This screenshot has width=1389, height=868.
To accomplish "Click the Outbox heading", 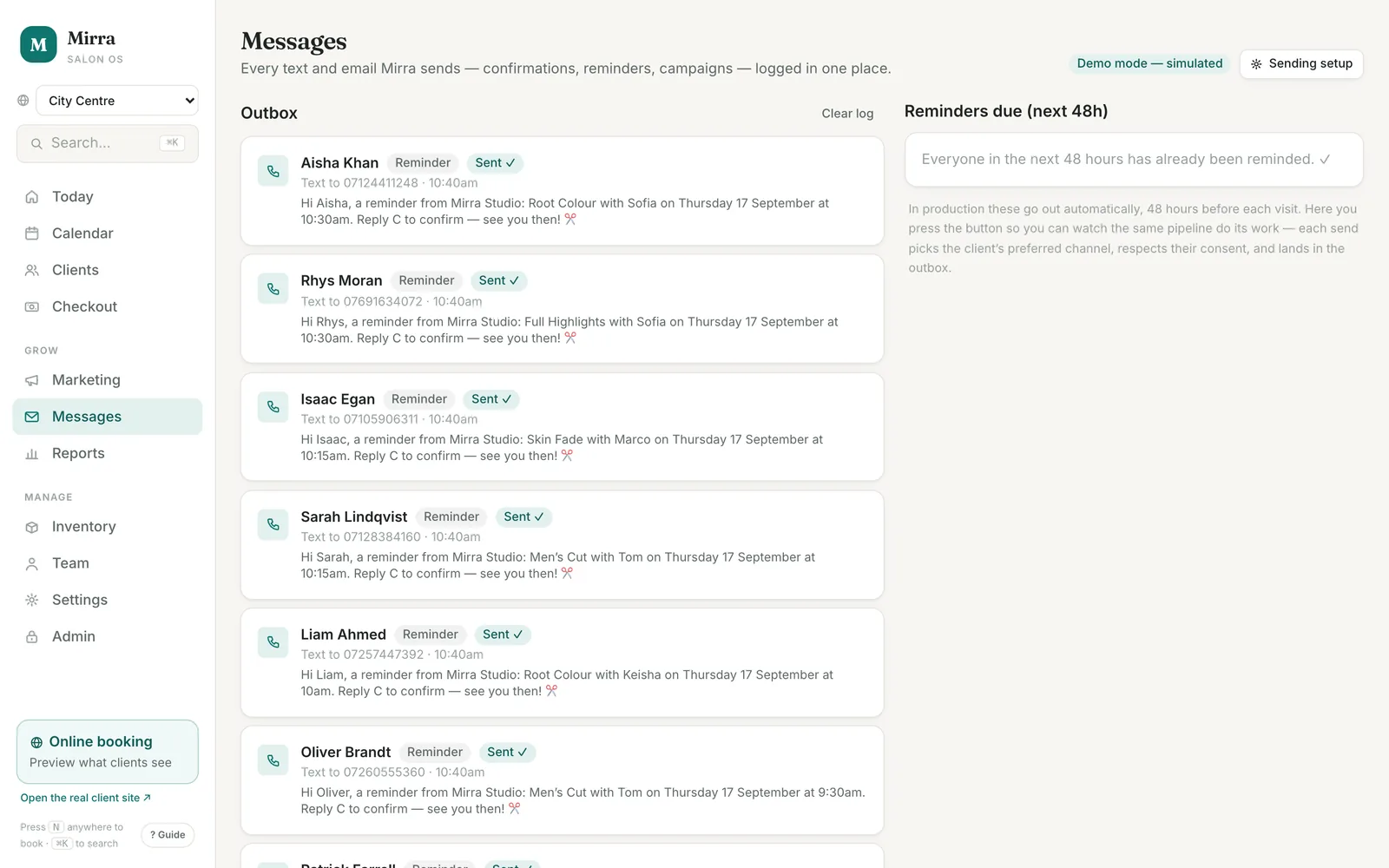I will [269, 114].
